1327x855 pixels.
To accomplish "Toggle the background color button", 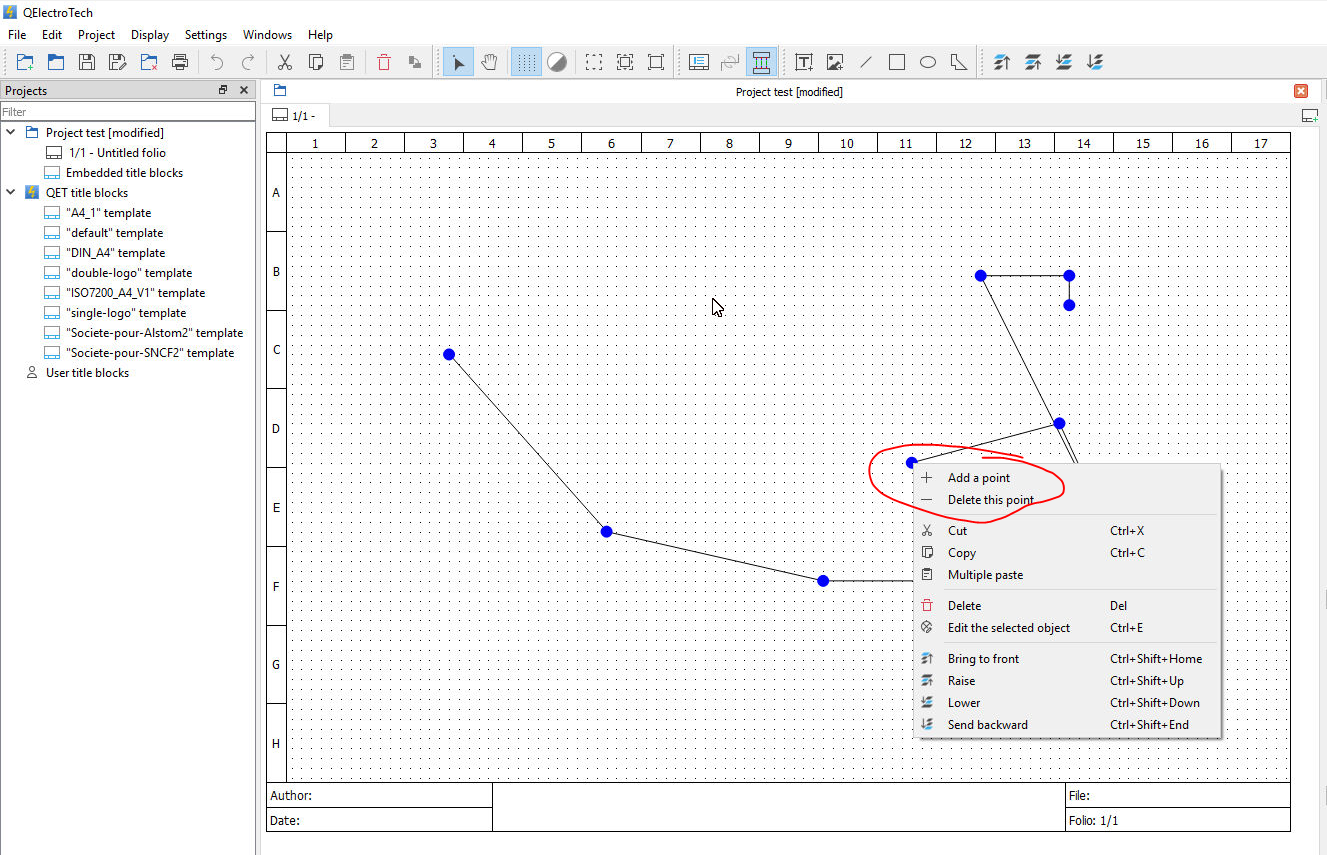I will click(557, 62).
